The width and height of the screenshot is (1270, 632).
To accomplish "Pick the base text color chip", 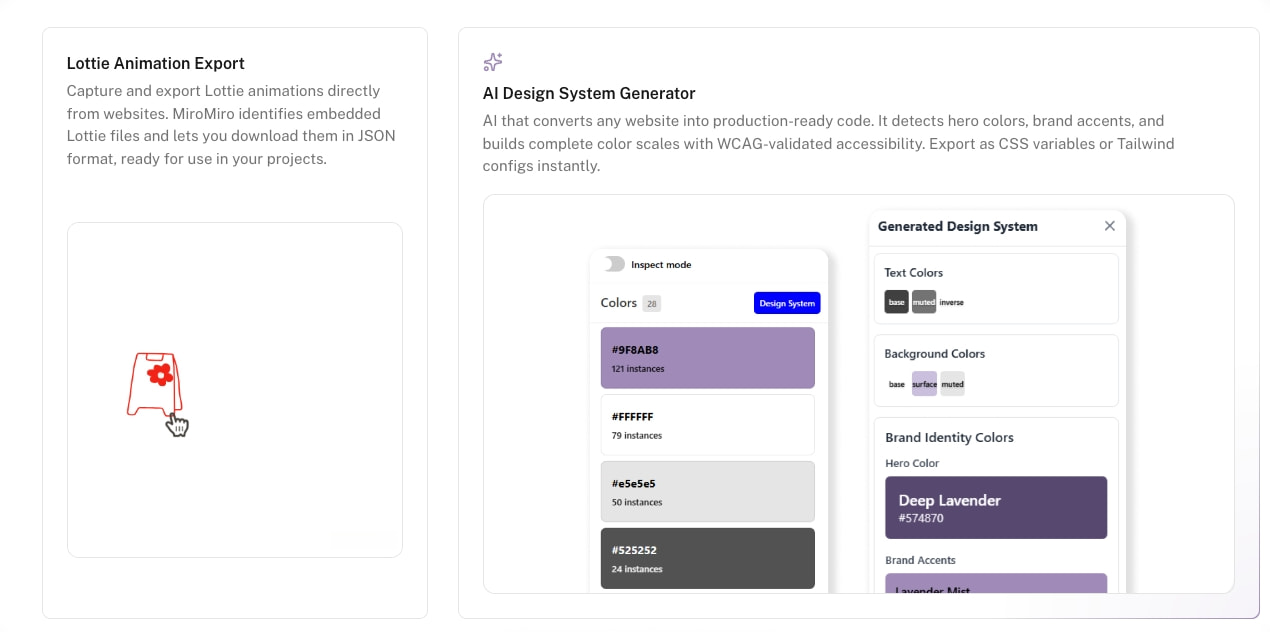I will 897,302.
